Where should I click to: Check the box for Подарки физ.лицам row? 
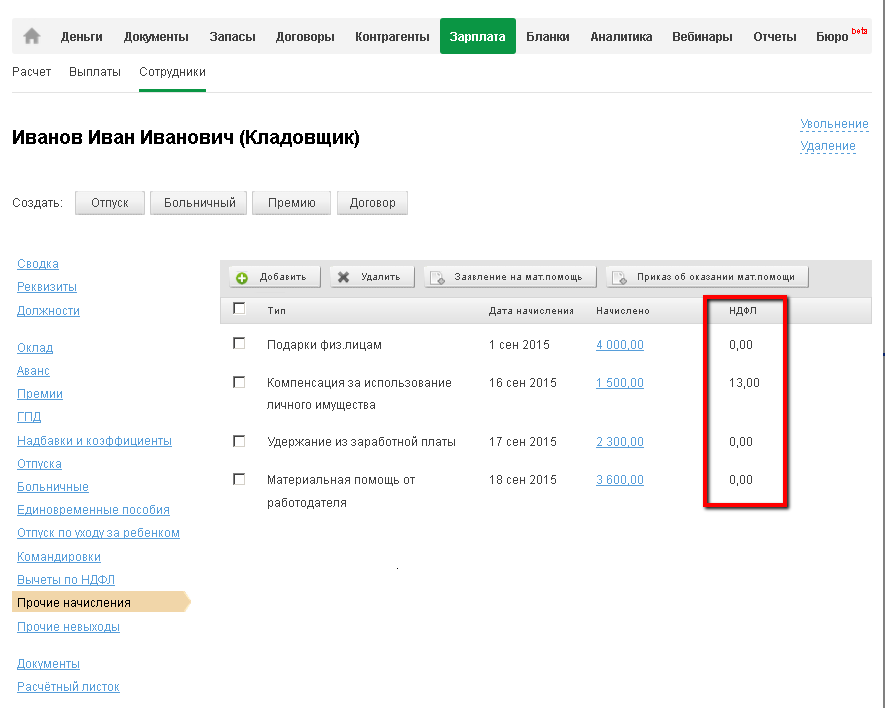(x=239, y=343)
